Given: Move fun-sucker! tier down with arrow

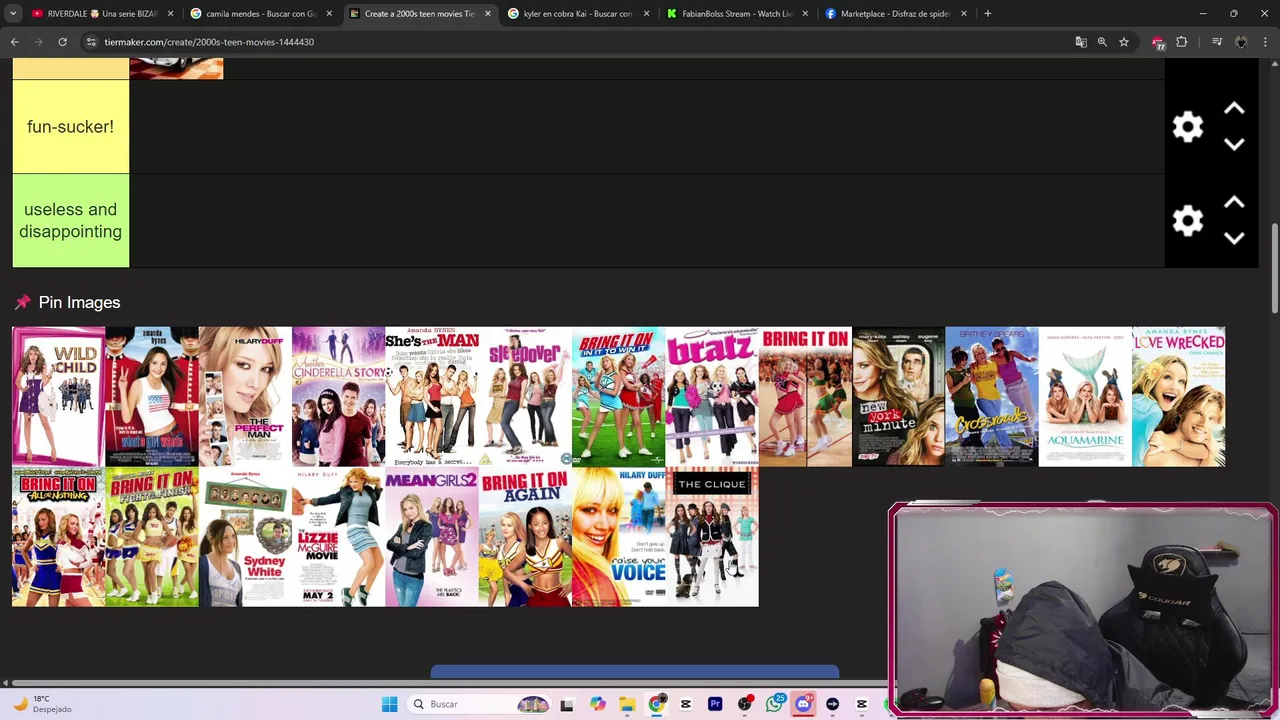Looking at the screenshot, I should click(1234, 145).
